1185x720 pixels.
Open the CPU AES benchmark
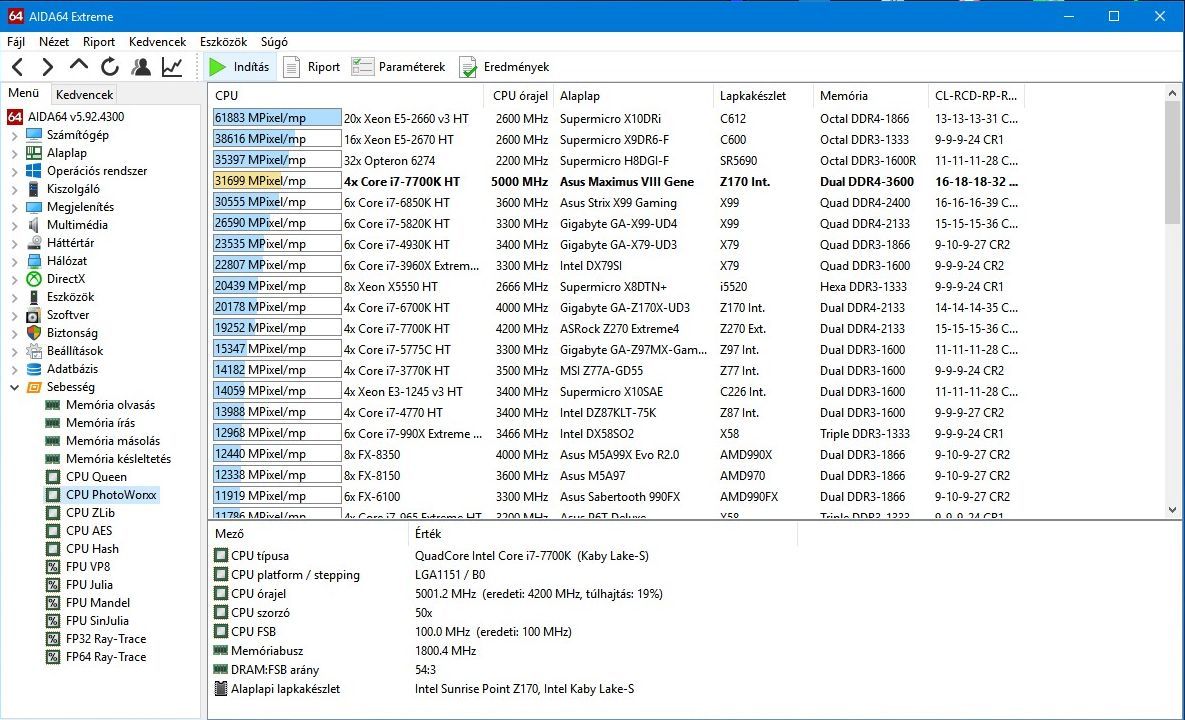pos(88,531)
